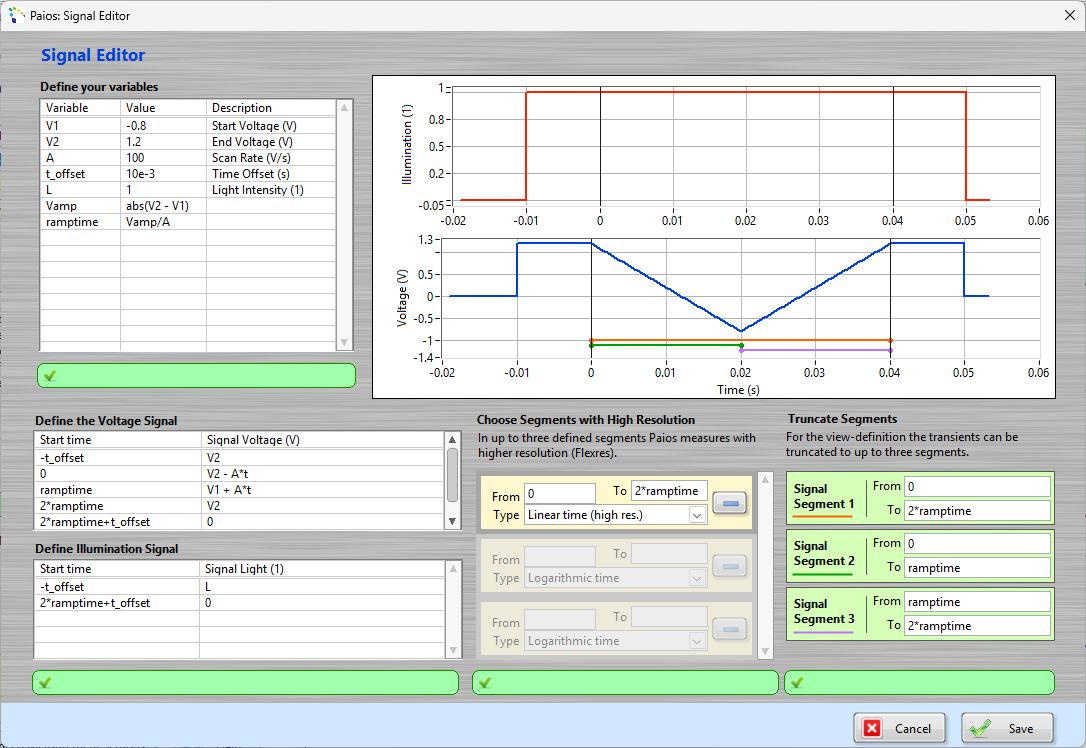Select the V2 value cell 1.2
Image resolution: width=1086 pixels, height=748 pixels.
coord(163,141)
